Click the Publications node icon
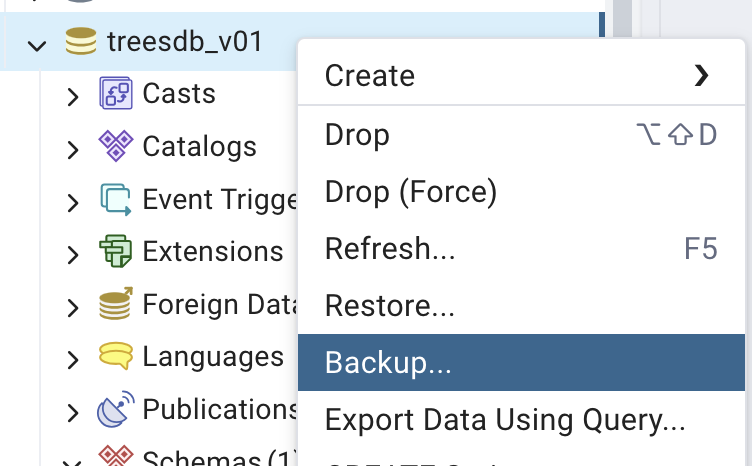The image size is (752, 466). pyautogui.click(x=116, y=409)
